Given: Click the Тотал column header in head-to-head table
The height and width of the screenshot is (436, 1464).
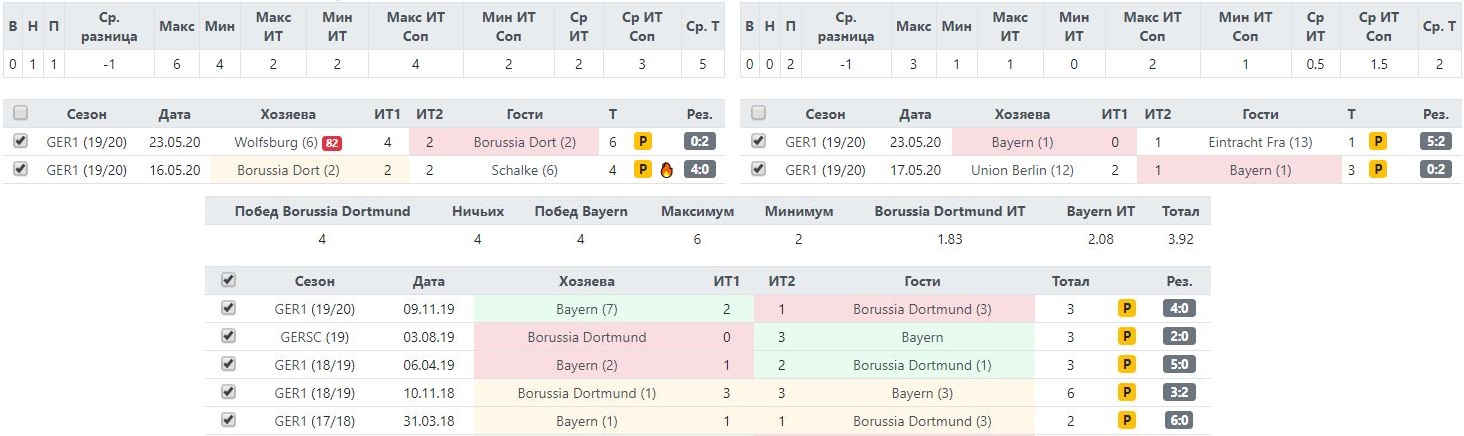Looking at the screenshot, I should (x=1071, y=282).
